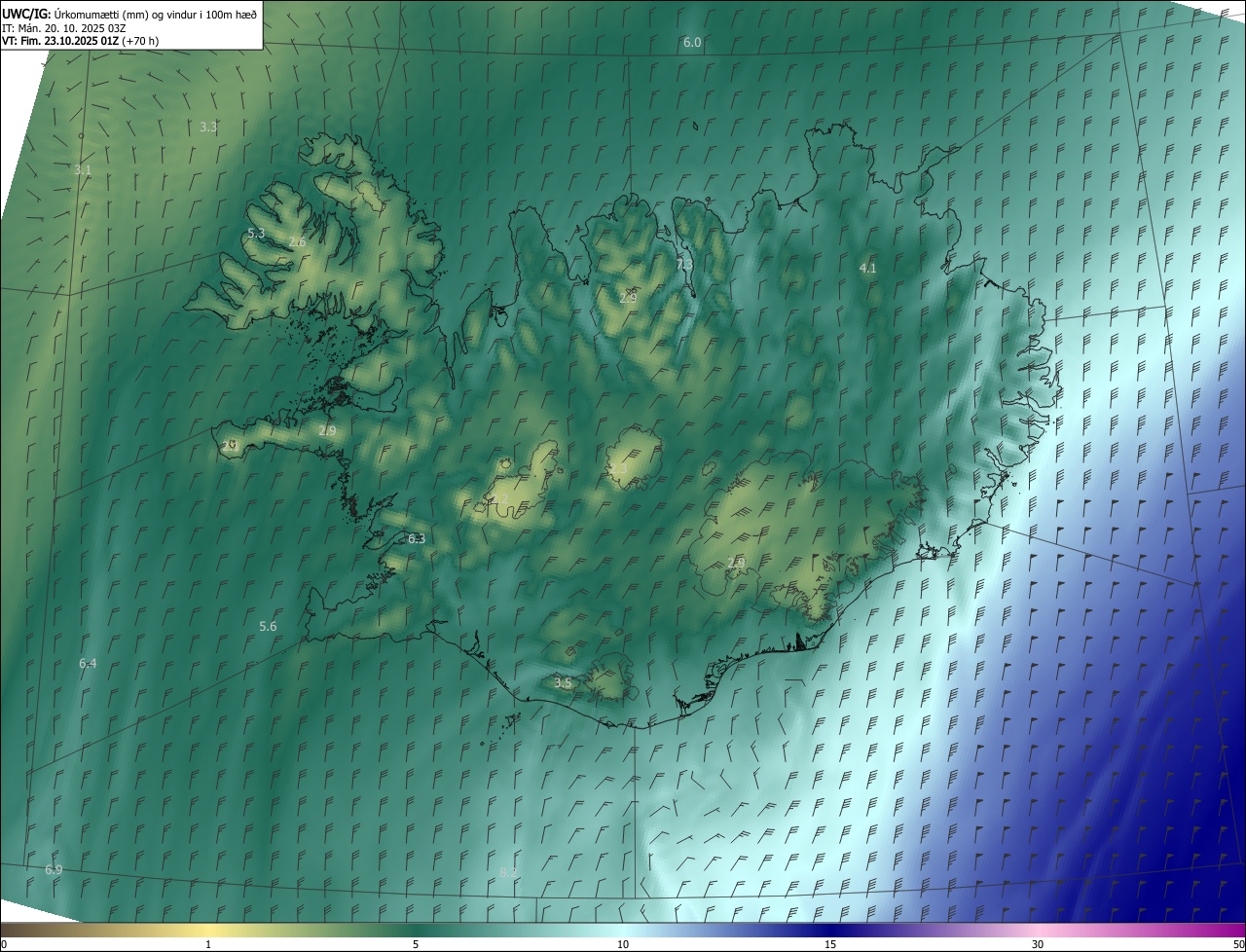The height and width of the screenshot is (952, 1246).
Task: Pick the pale yellow color above the 1 tick
Action: click(208, 930)
